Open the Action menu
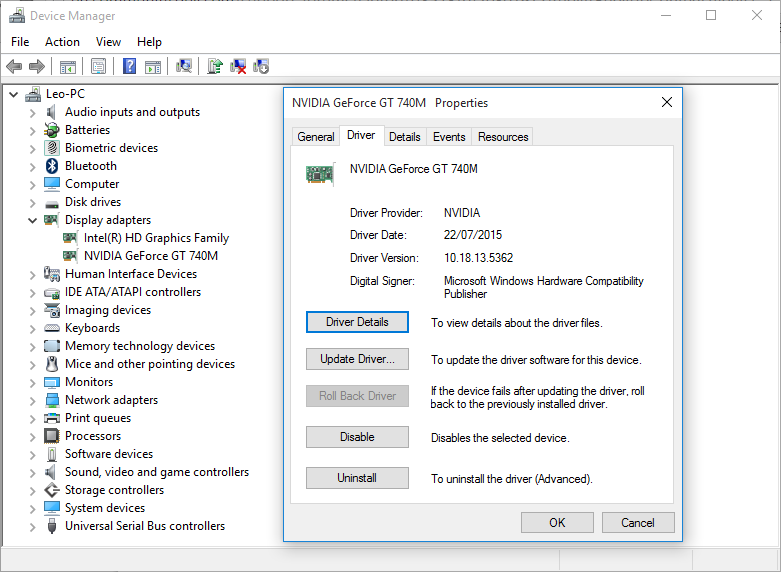The height and width of the screenshot is (572, 781). coord(62,42)
